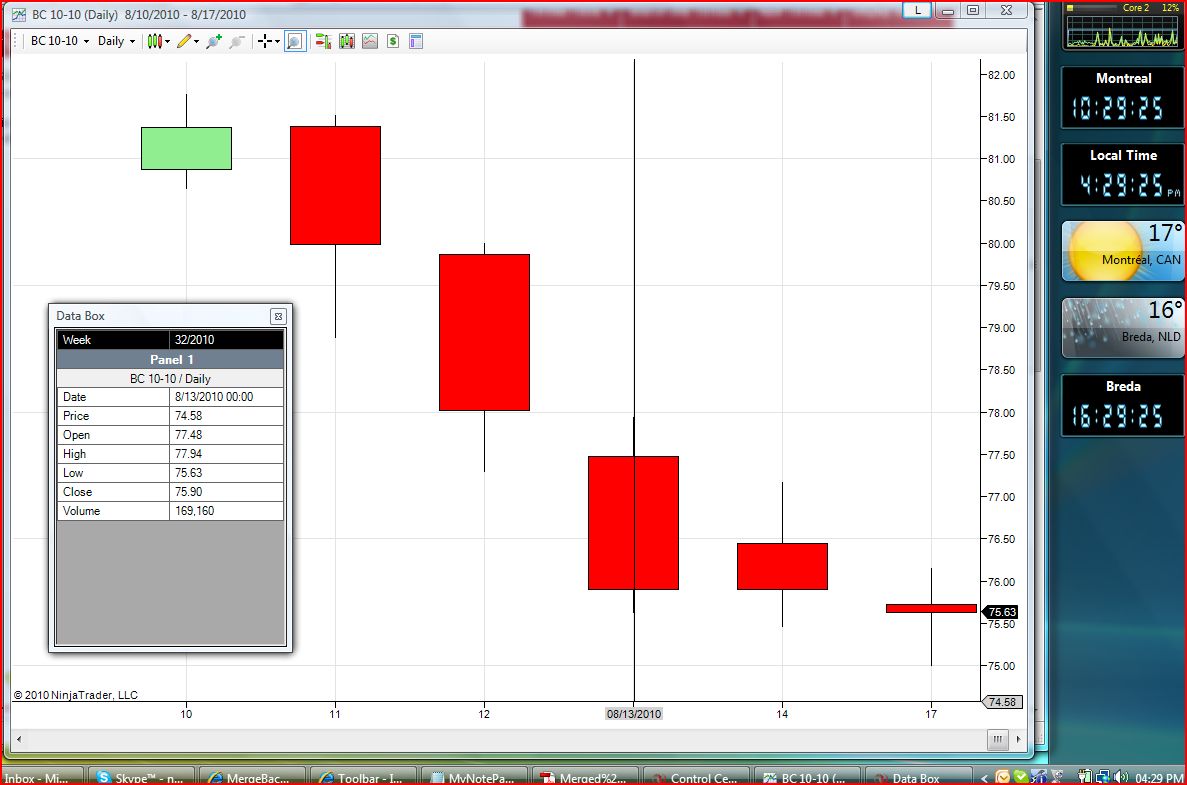Viewport: 1187px width, 785px height.
Task: Switch to MyNotePa... taskbar button
Action: click(x=475, y=777)
